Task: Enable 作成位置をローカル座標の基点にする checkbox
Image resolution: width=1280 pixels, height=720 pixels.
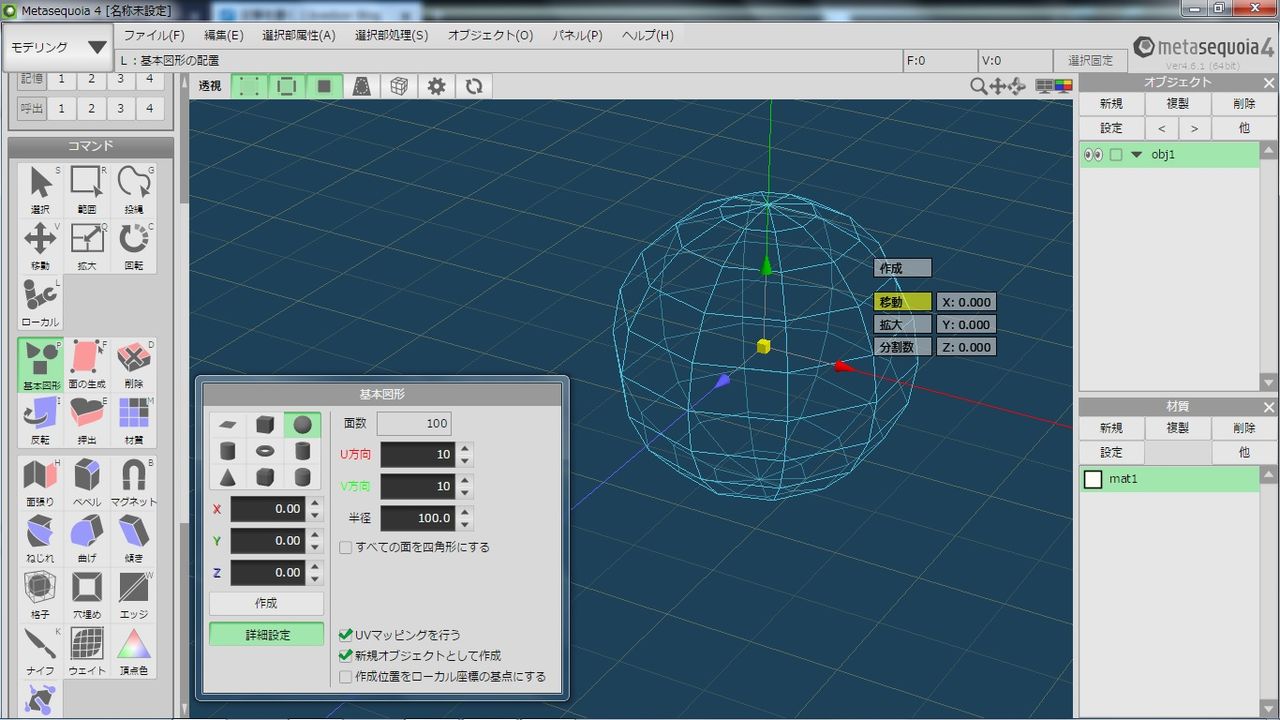Action: click(346, 677)
